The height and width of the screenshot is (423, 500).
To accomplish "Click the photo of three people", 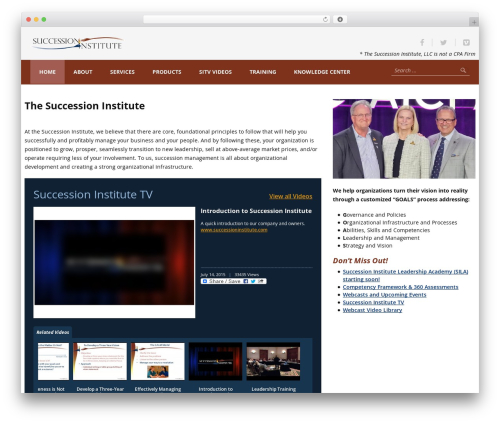I will click(404, 139).
